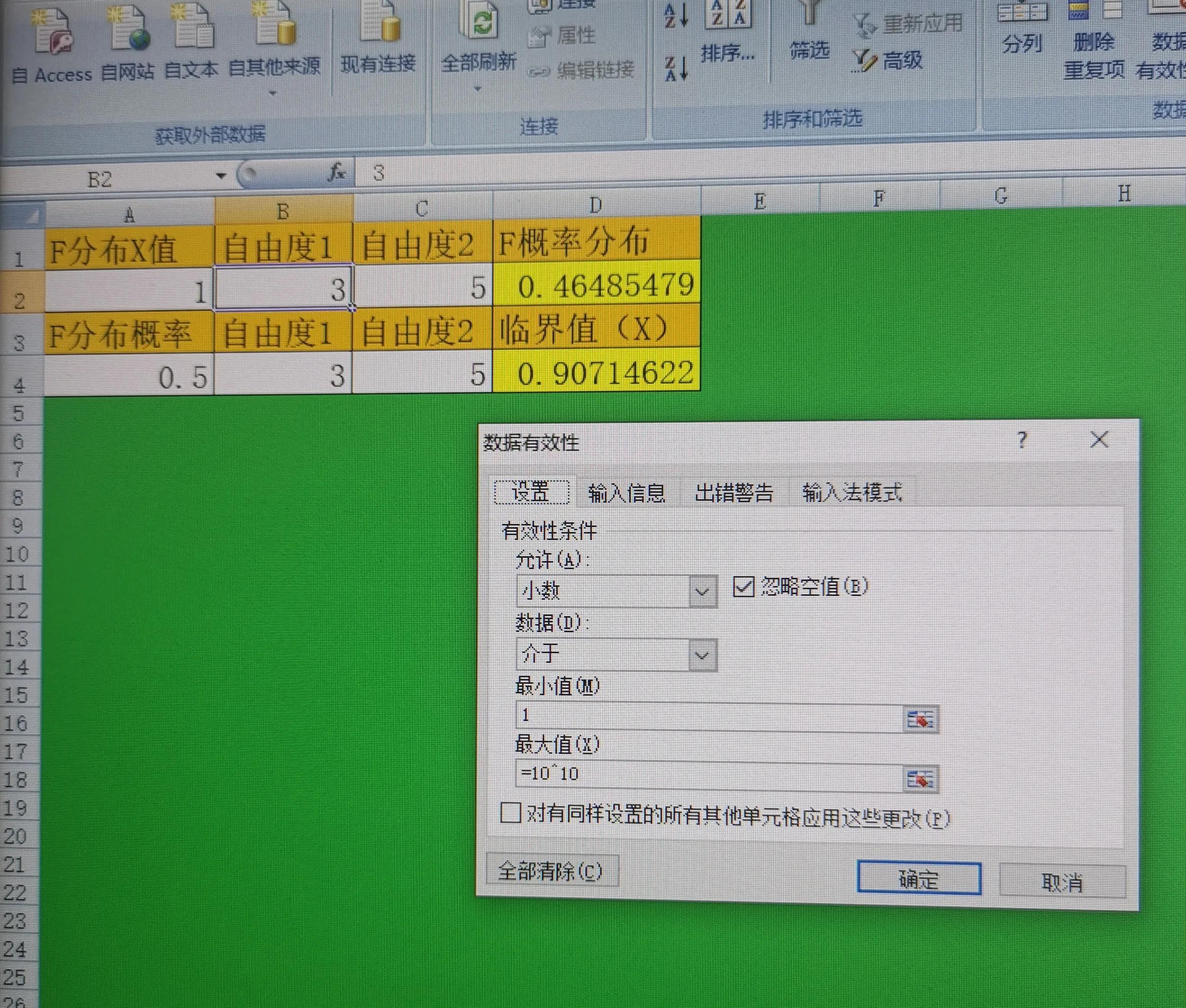Click 全部清除 to clear all settings
Screen dimensions: 1186x1008
click(552, 872)
